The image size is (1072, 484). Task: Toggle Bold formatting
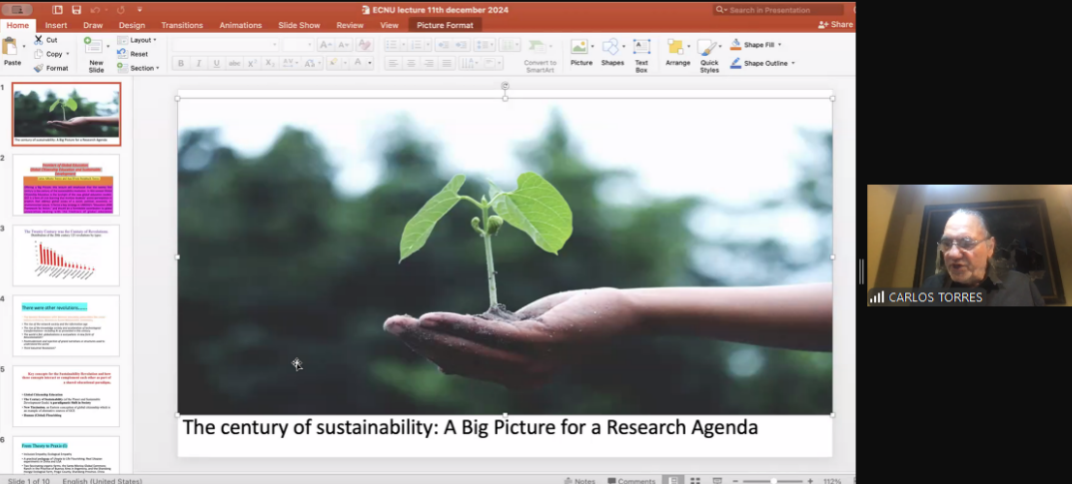coord(180,64)
